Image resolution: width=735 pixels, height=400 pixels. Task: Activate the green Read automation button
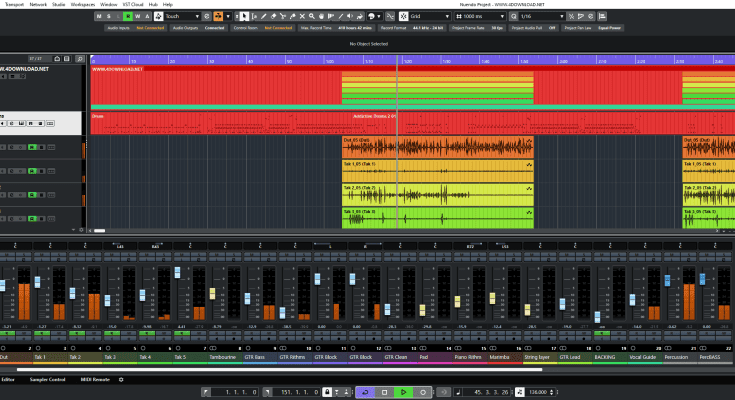click(126, 17)
